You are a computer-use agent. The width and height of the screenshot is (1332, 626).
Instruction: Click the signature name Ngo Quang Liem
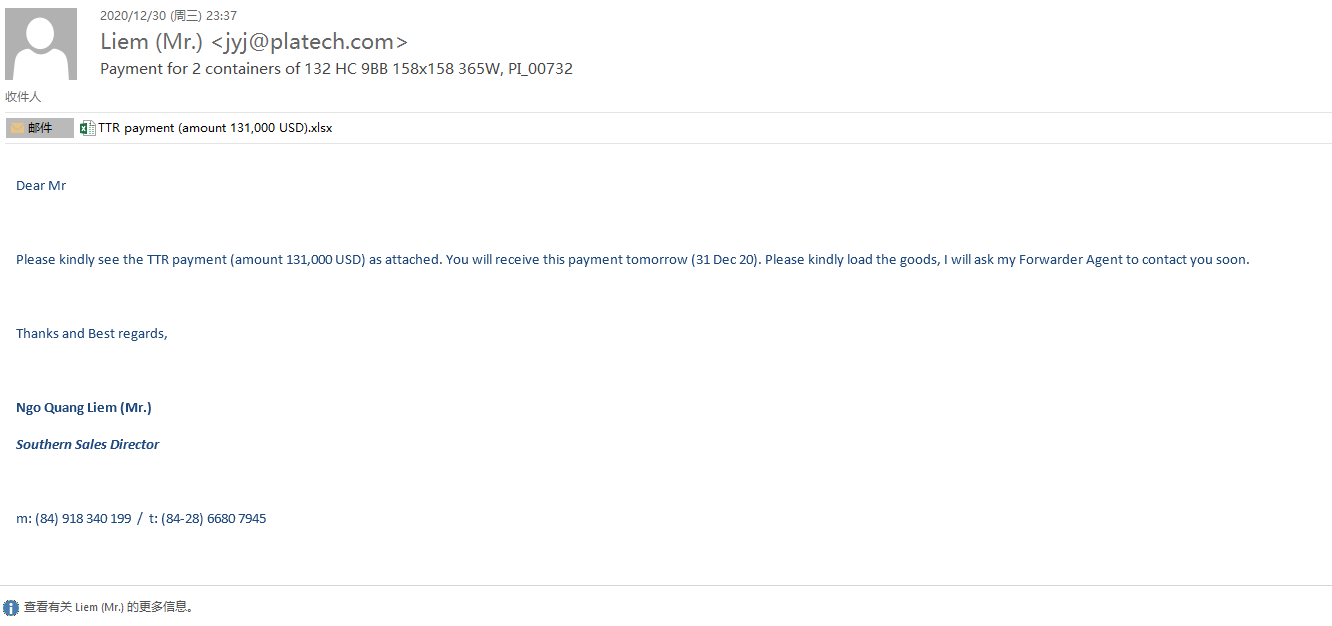(84, 408)
